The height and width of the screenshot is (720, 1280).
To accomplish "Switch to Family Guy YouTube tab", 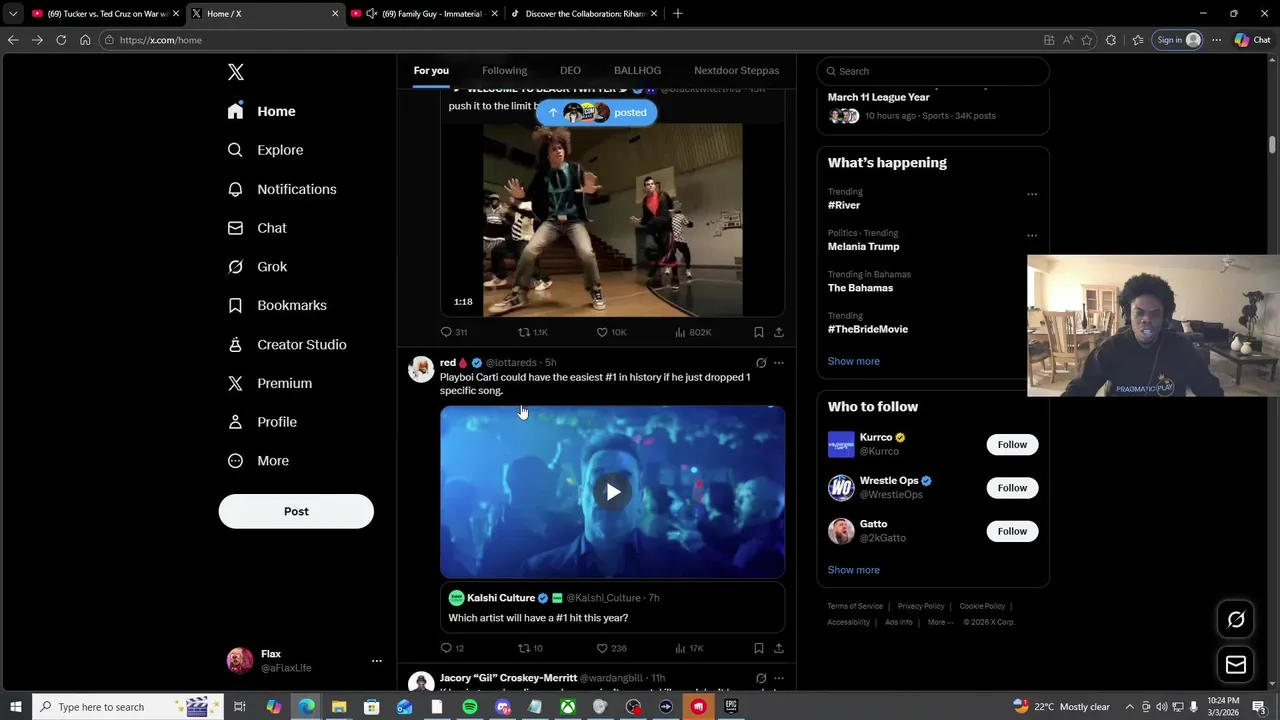I will click(x=423, y=14).
